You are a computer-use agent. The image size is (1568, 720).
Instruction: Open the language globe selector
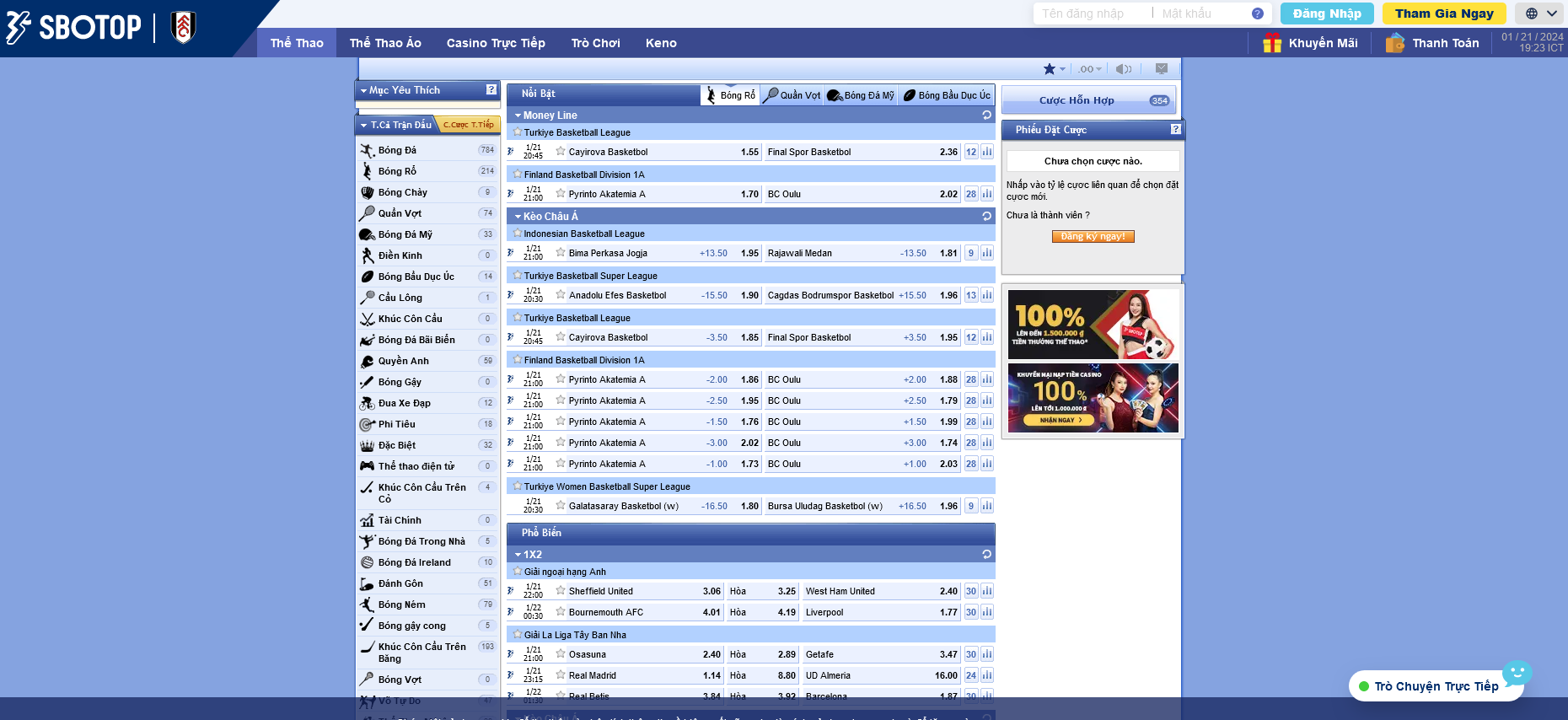coord(1532,13)
